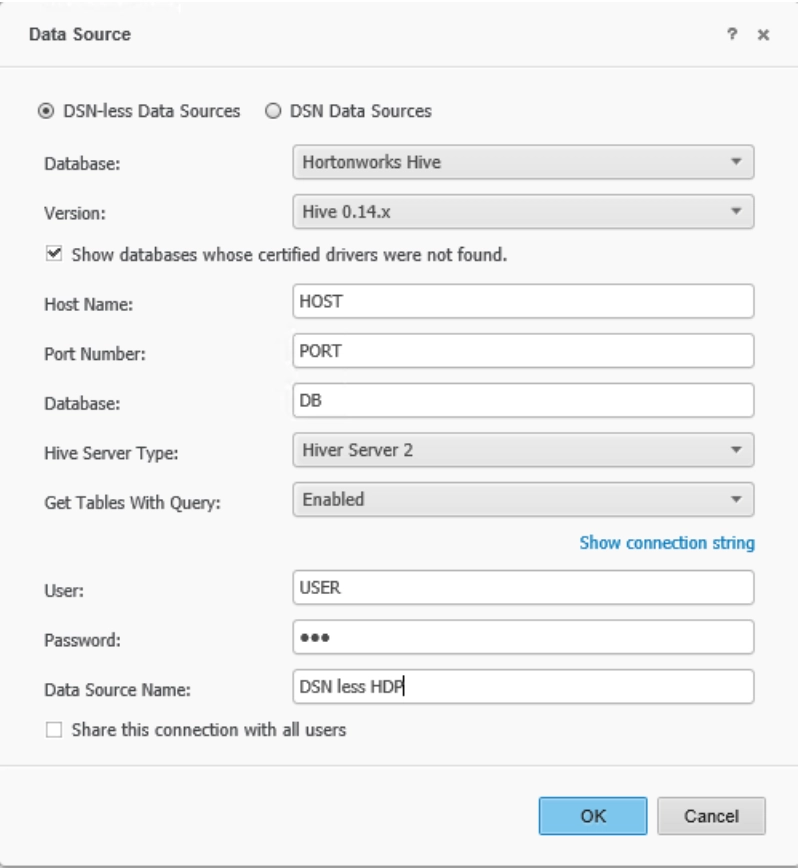
Task: Open the Hive Server Type dropdown
Action: (523, 450)
